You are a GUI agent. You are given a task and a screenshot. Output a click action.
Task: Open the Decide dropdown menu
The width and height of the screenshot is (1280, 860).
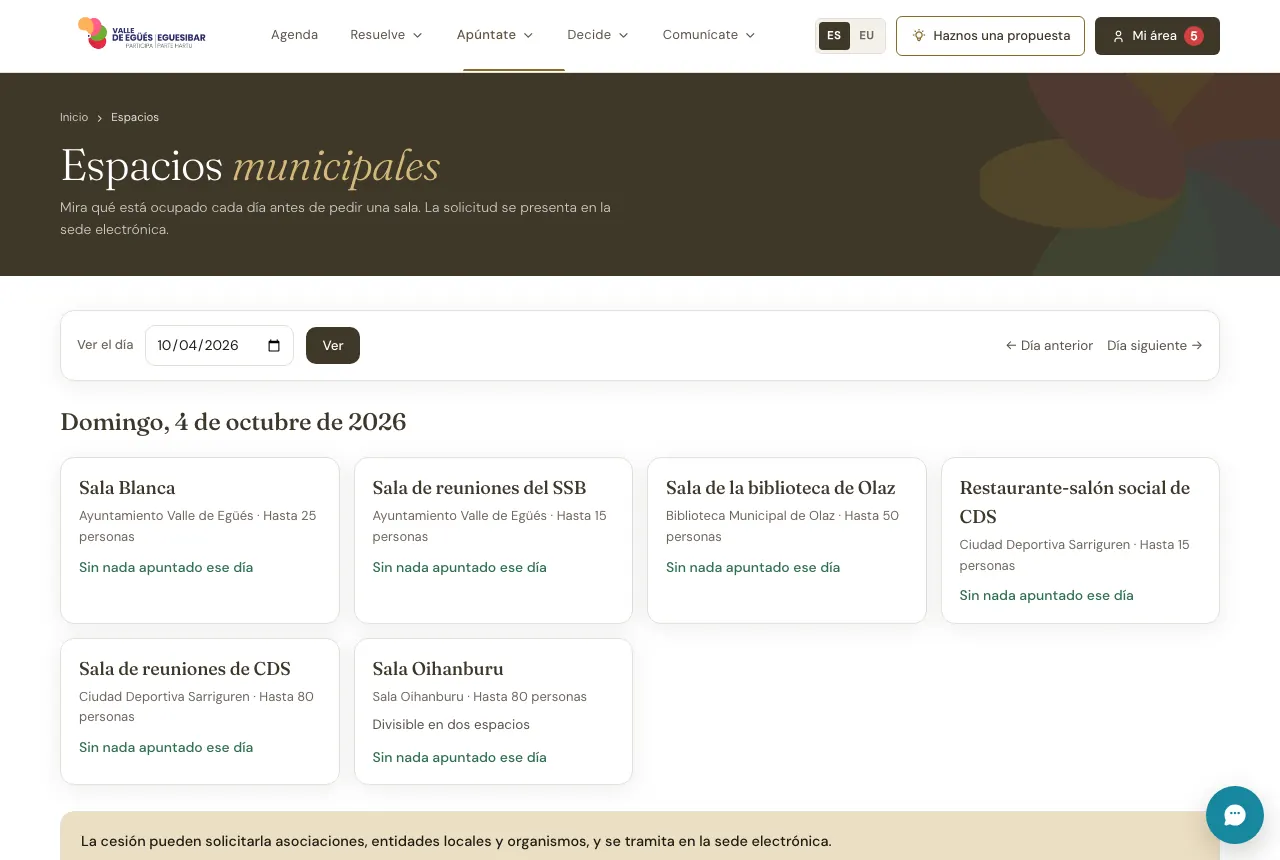click(598, 35)
